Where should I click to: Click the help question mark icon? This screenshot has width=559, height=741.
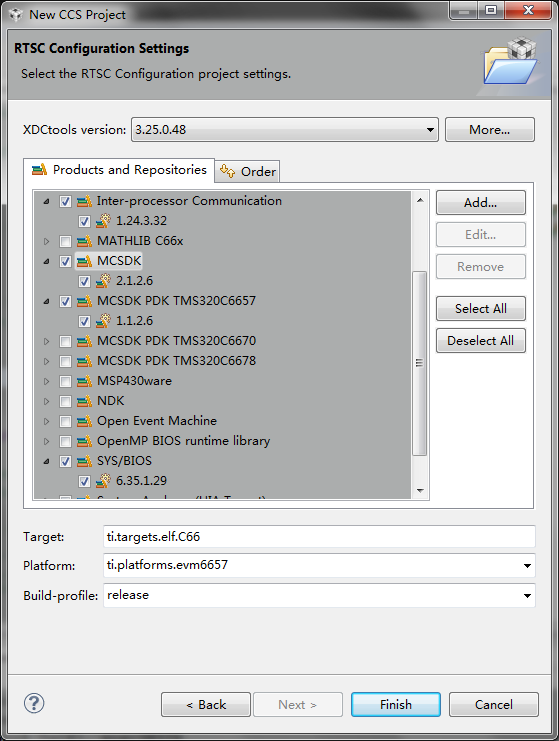34,703
